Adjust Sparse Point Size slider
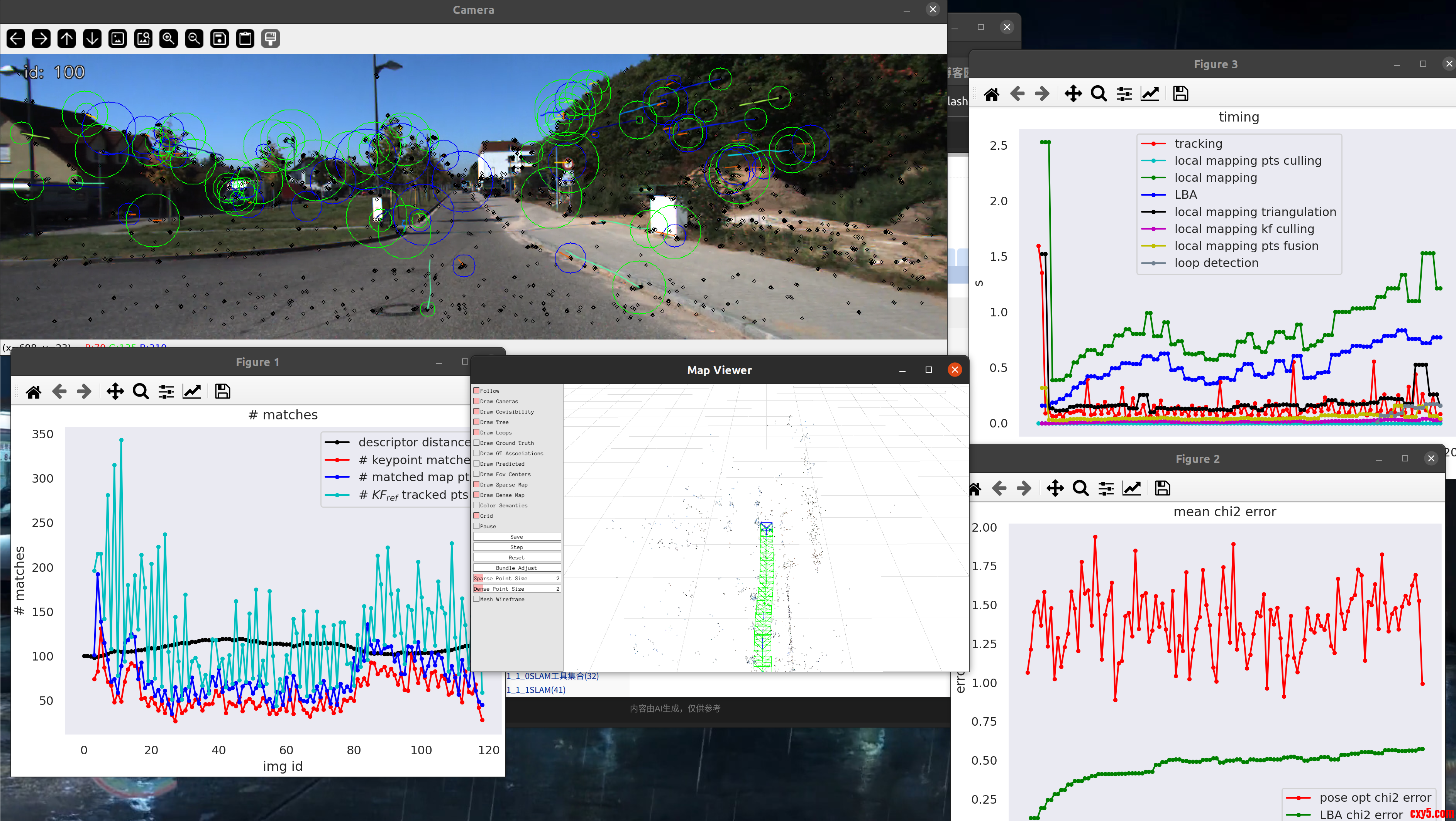Screen dimensions: 1456x821 point(516,578)
